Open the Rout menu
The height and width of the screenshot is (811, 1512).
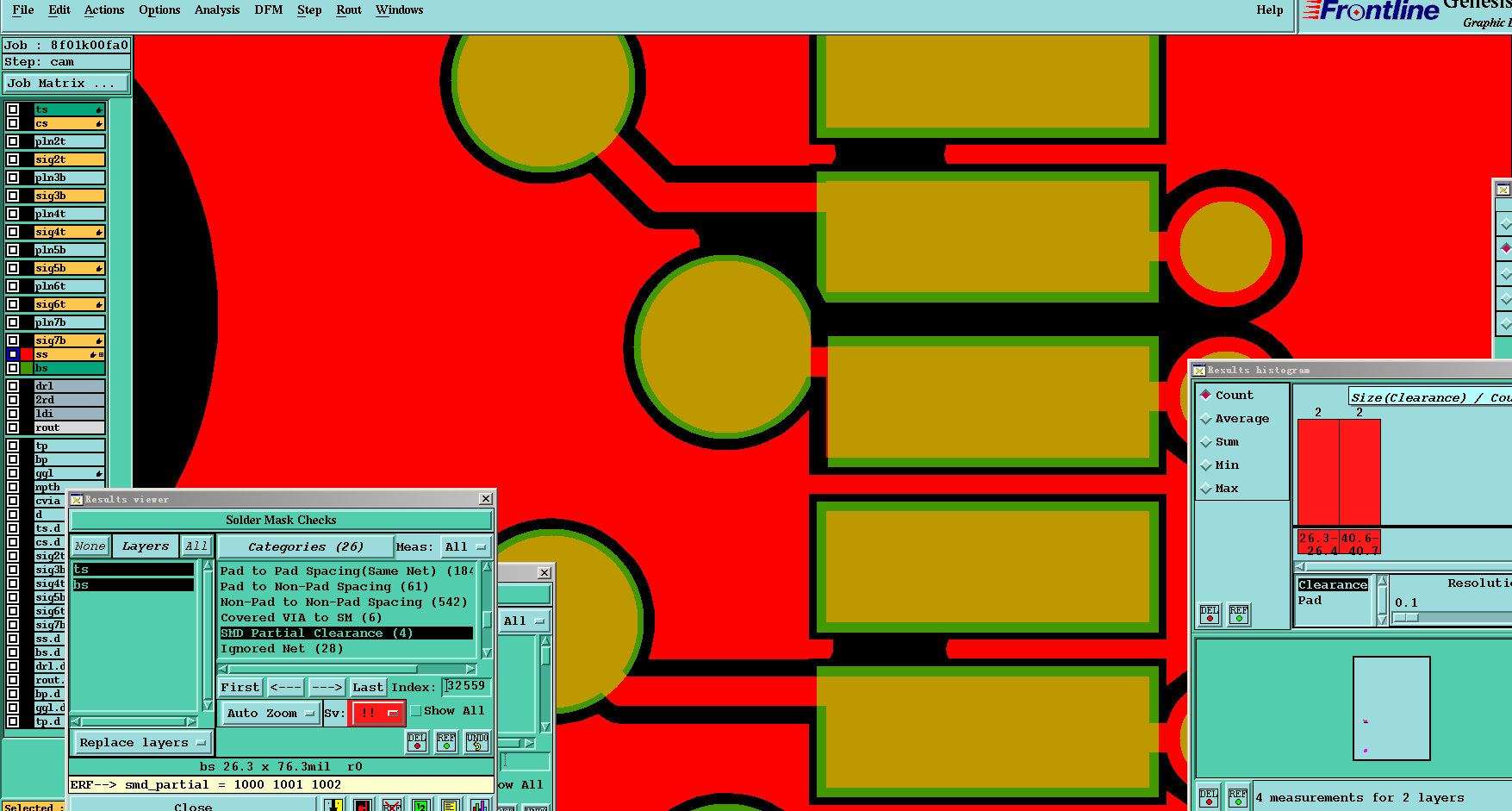pyautogui.click(x=349, y=10)
